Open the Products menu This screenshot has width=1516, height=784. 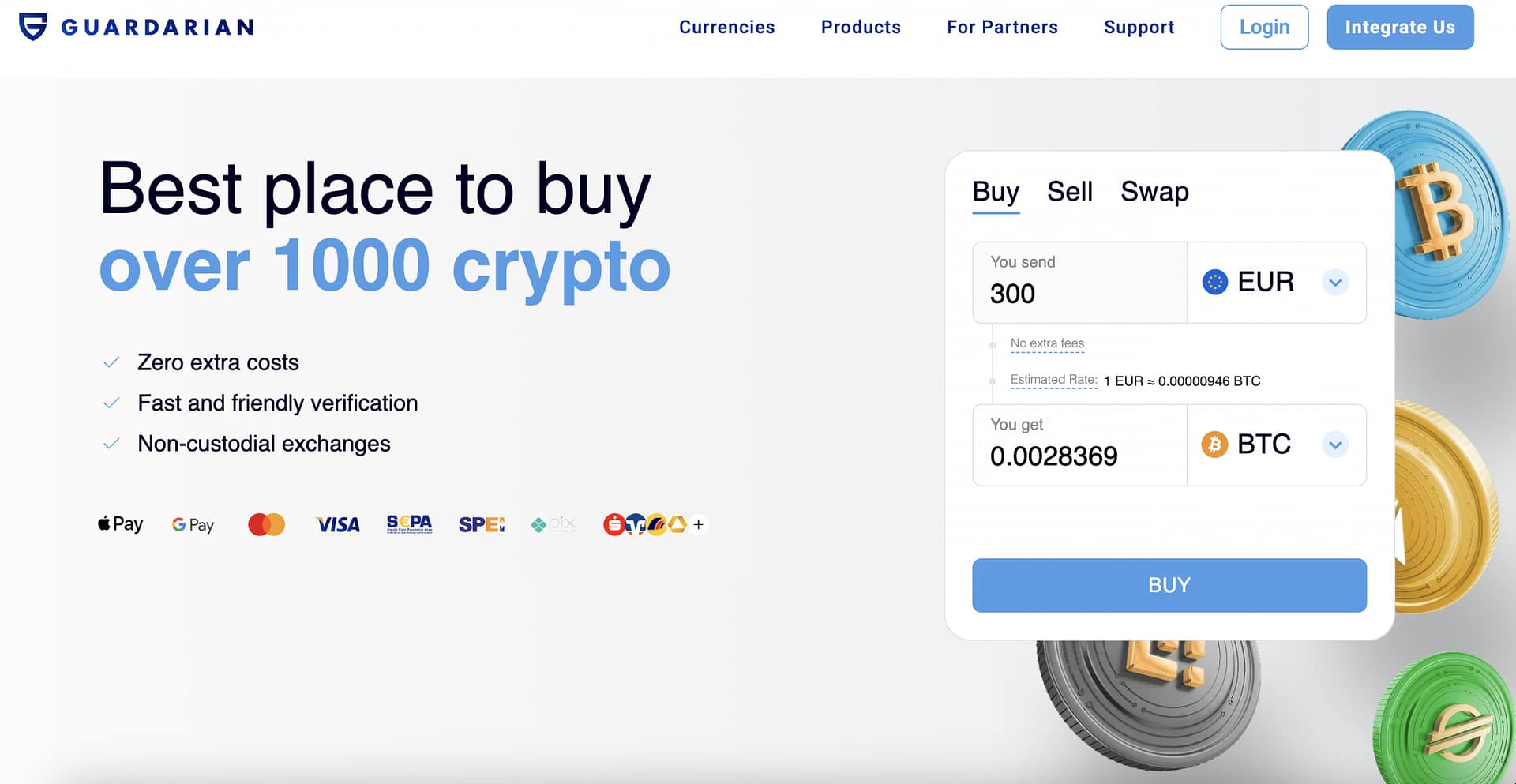(861, 27)
